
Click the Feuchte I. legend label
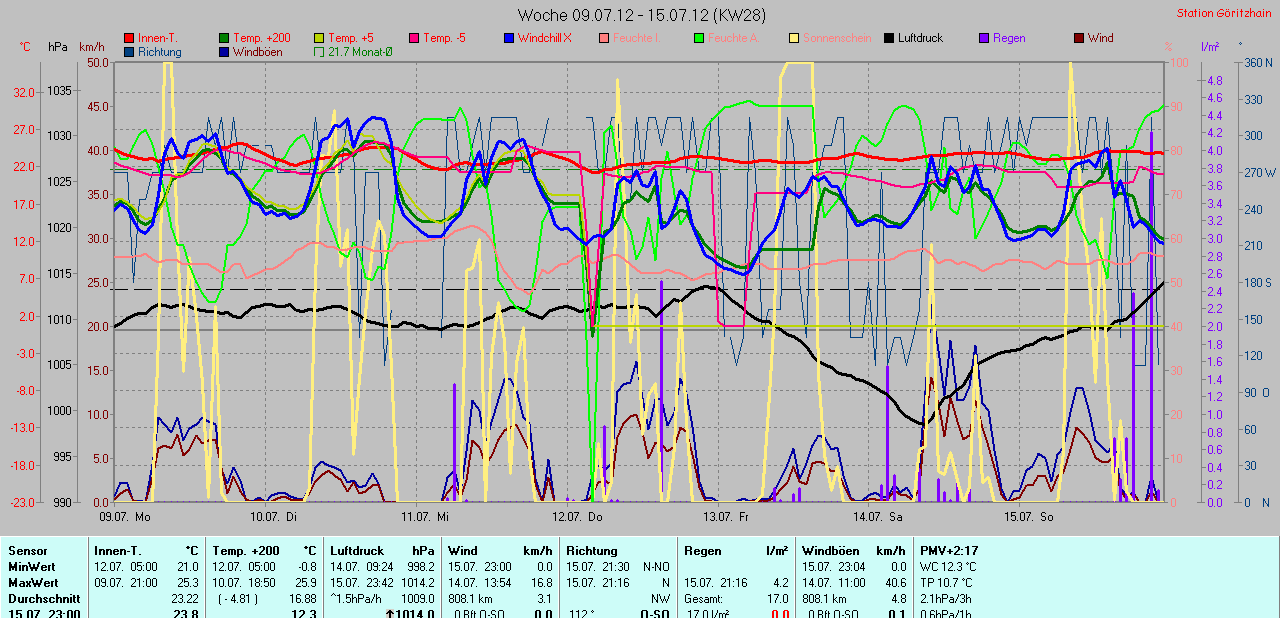636,38
